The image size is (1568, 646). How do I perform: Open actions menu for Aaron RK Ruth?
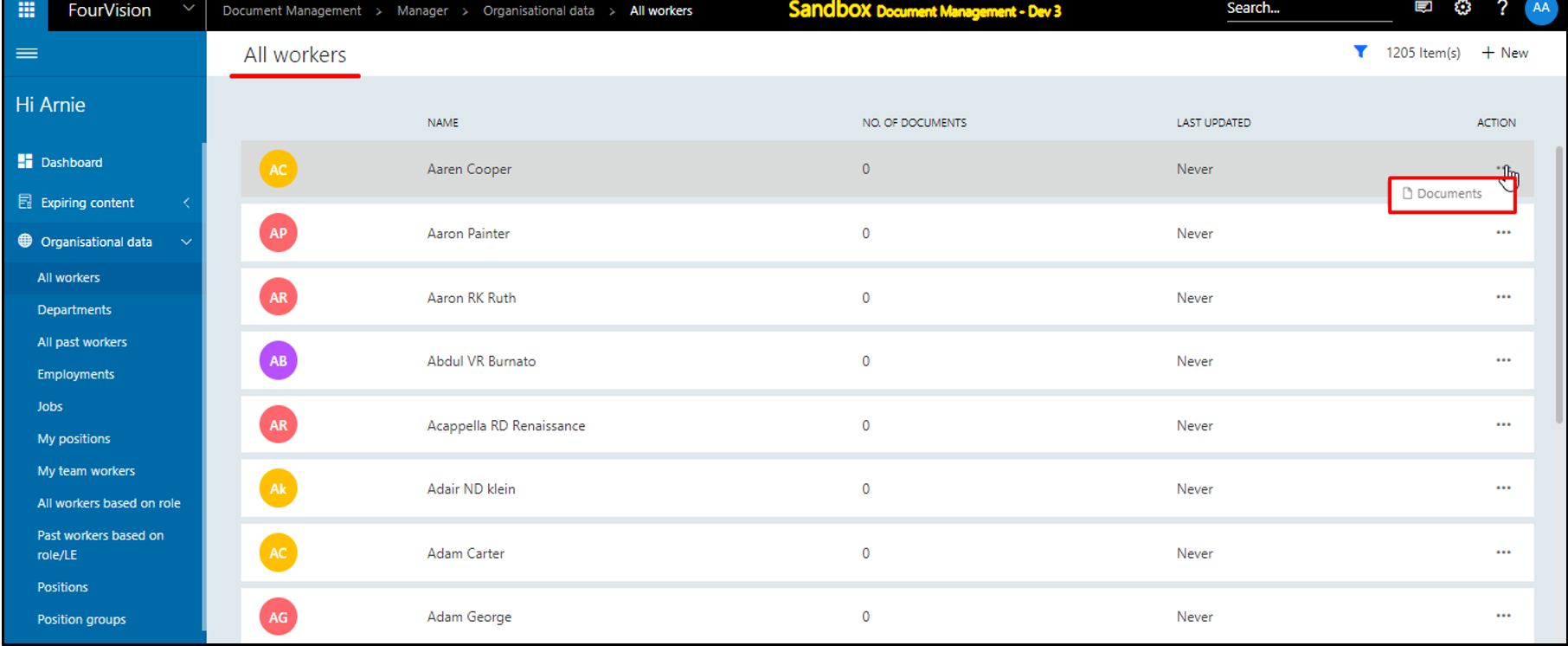(1503, 296)
